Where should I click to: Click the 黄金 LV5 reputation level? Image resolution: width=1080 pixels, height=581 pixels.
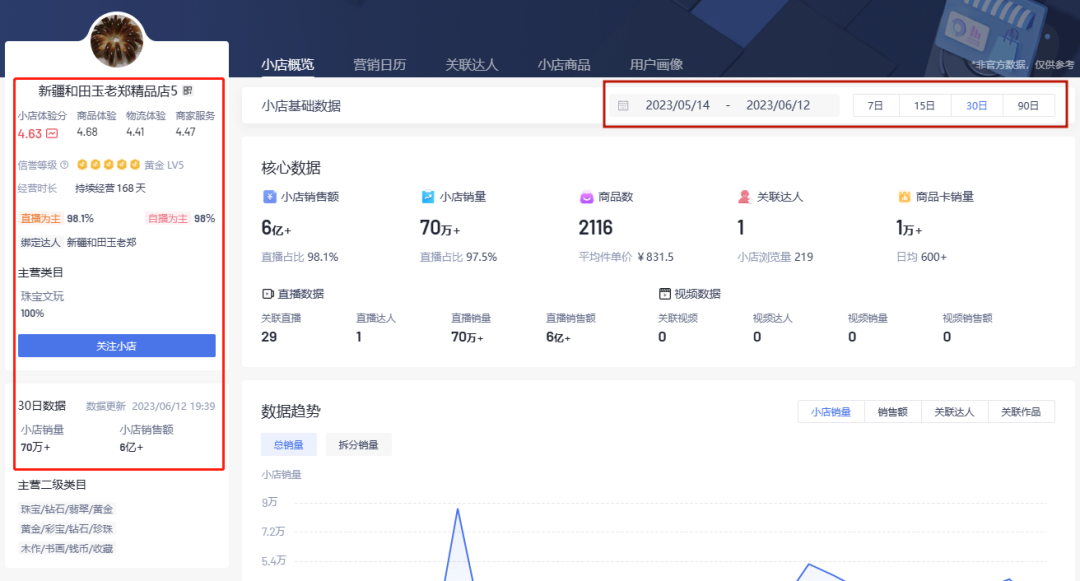(x=164, y=165)
